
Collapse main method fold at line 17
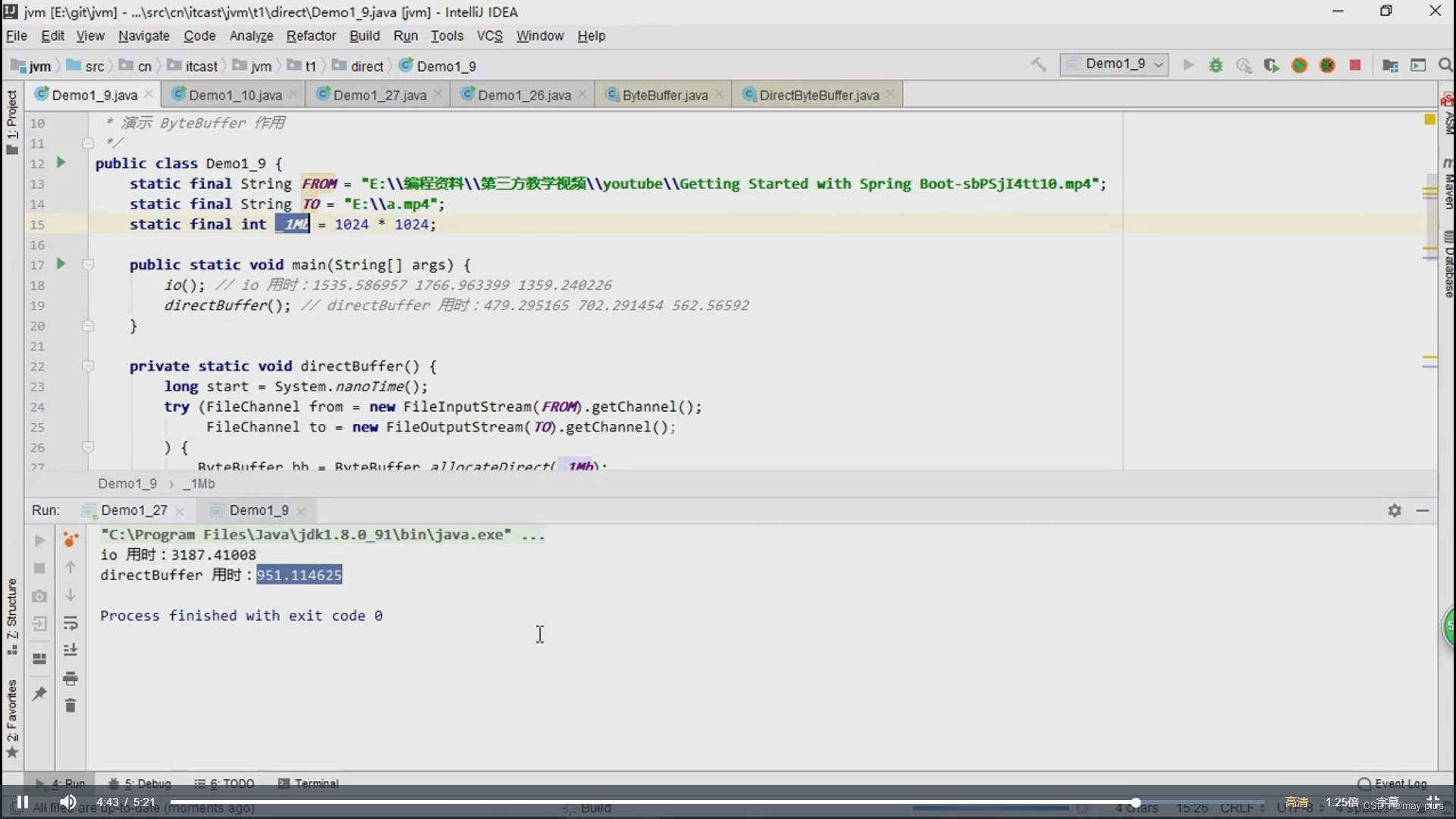pyautogui.click(x=88, y=265)
